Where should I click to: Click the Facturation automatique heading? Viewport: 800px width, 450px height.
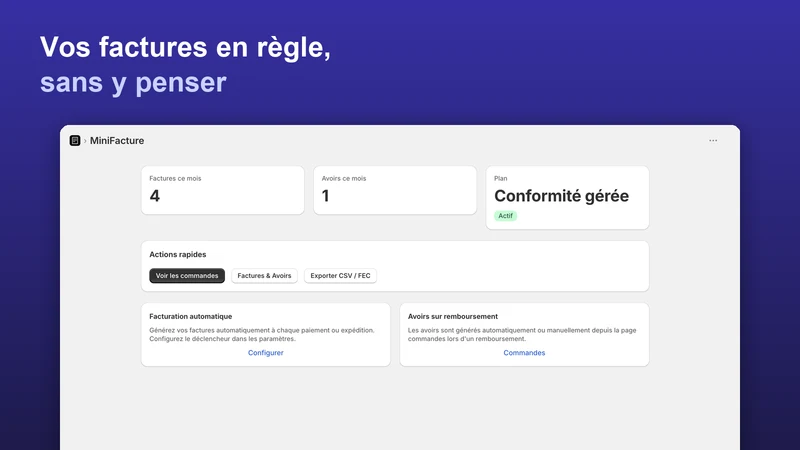[190, 316]
